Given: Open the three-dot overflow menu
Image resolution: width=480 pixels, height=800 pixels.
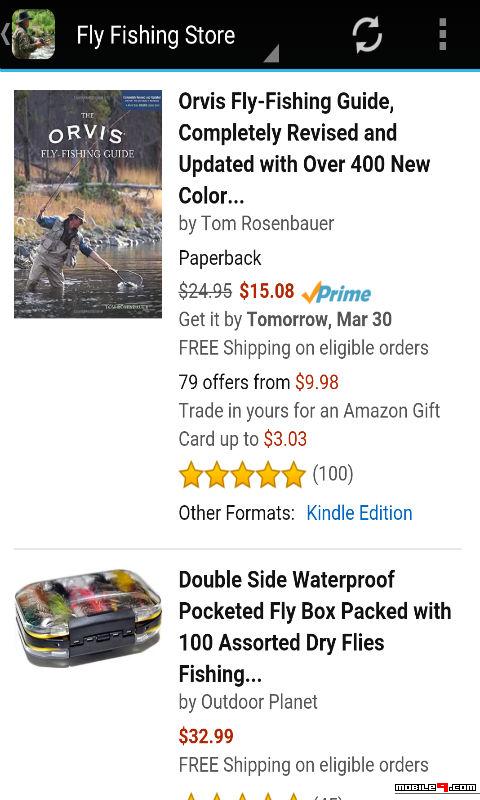Looking at the screenshot, I should 443,35.
